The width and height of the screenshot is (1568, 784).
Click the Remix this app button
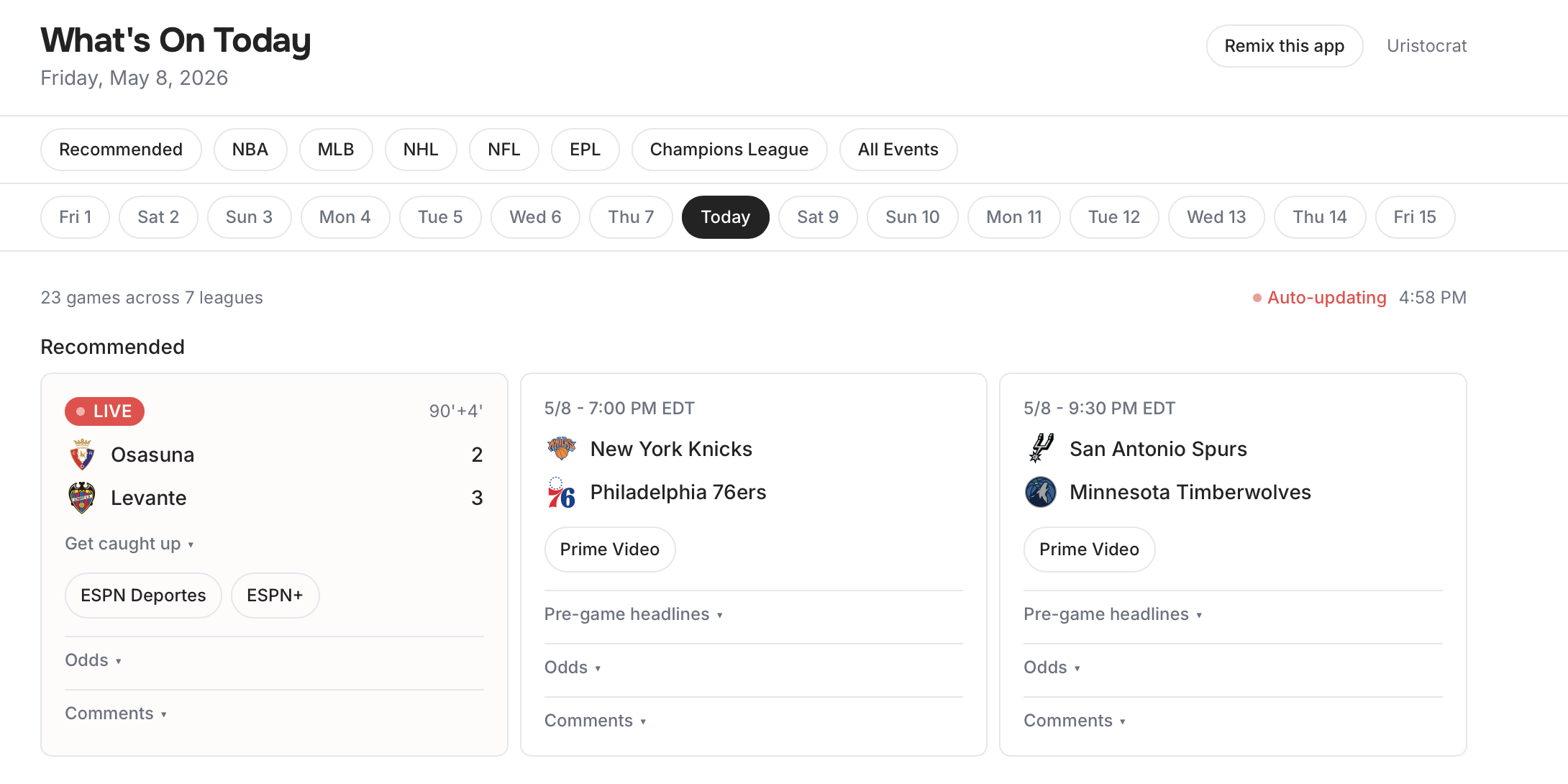pyautogui.click(x=1285, y=46)
